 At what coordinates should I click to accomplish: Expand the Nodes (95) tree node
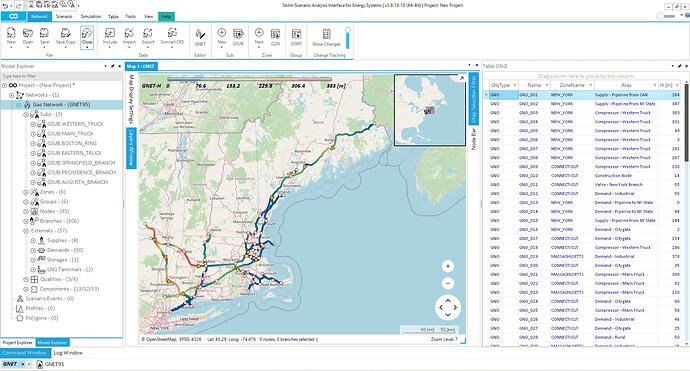(26, 211)
